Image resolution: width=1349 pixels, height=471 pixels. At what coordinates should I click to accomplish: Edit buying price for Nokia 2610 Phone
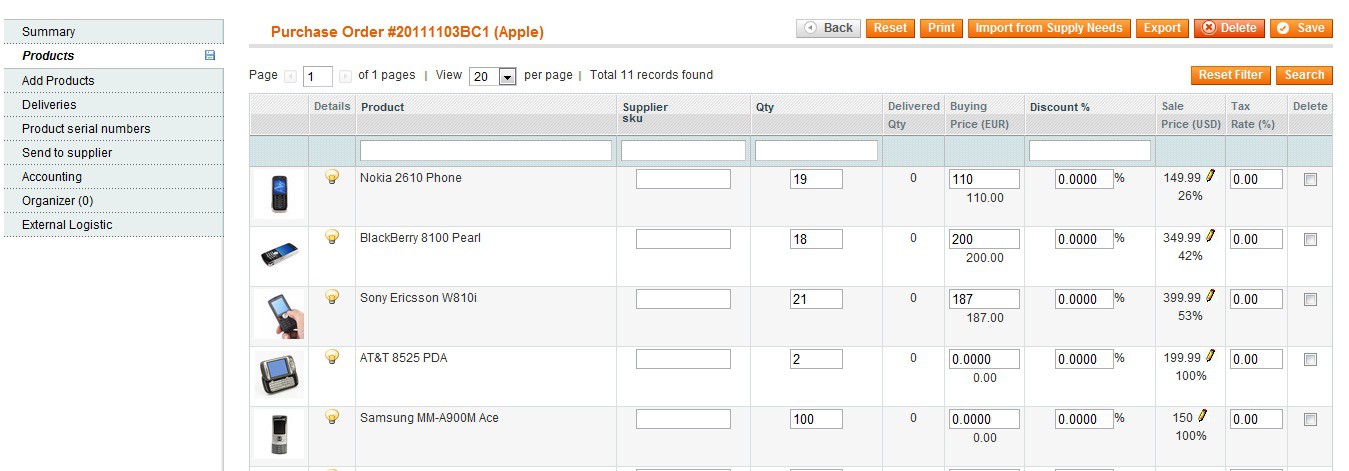pos(984,179)
